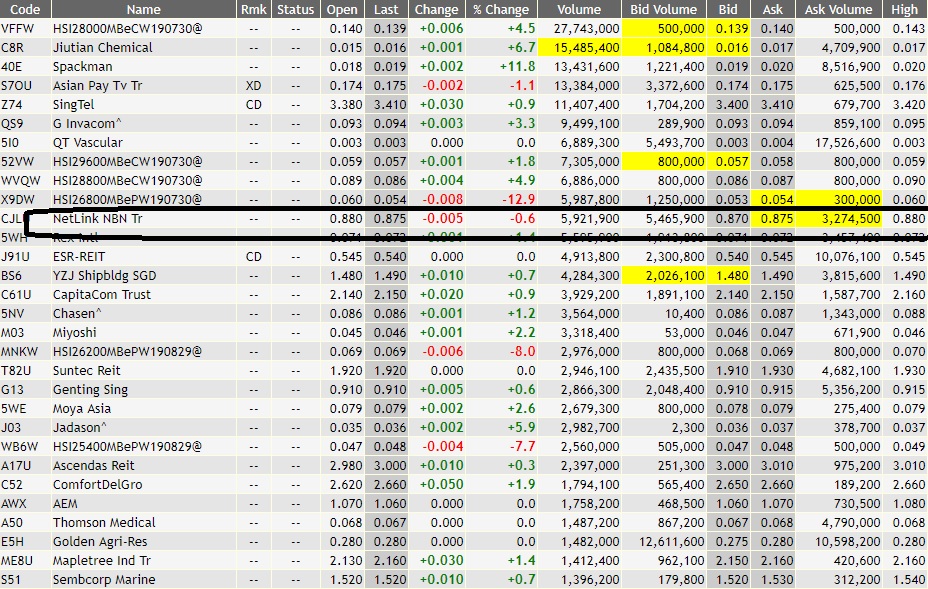This screenshot has width=928, height=589.
Task: Select the Miyoshi stock name
Action: click(x=75, y=333)
